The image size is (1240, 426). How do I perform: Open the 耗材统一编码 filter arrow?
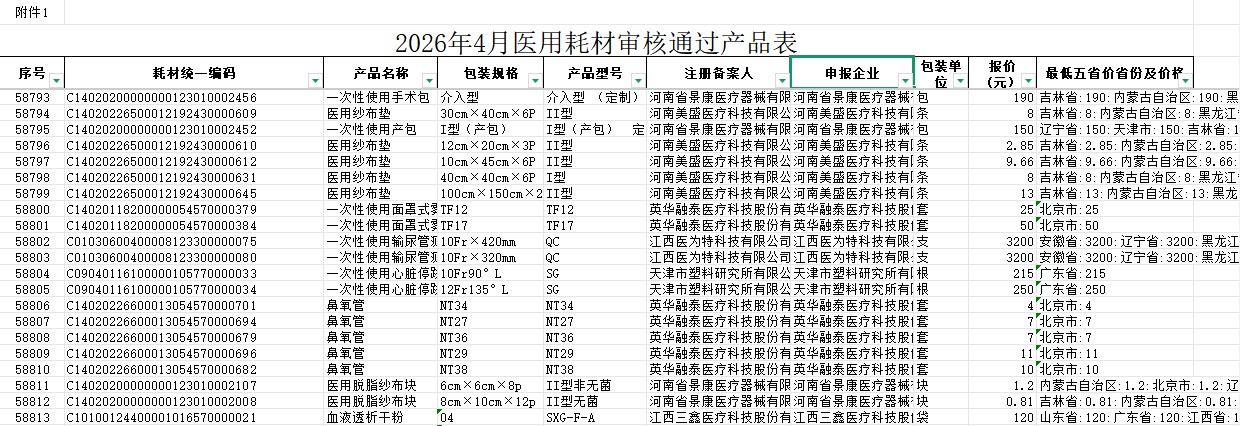pyautogui.click(x=316, y=81)
